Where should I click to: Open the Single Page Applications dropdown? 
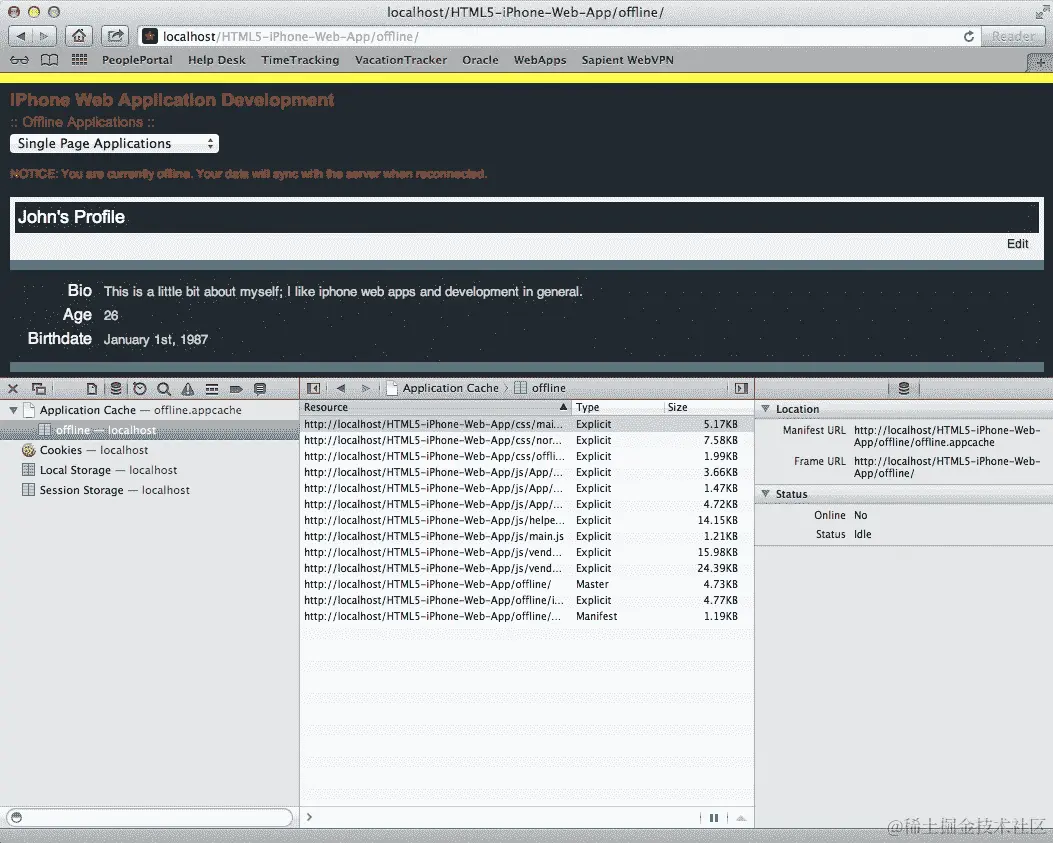tap(114, 144)
